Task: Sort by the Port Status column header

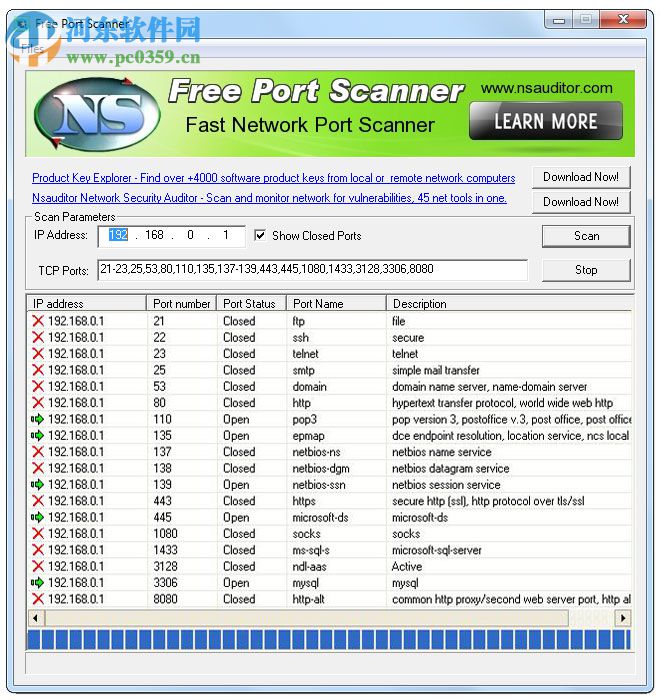Action: pos(251,304)
